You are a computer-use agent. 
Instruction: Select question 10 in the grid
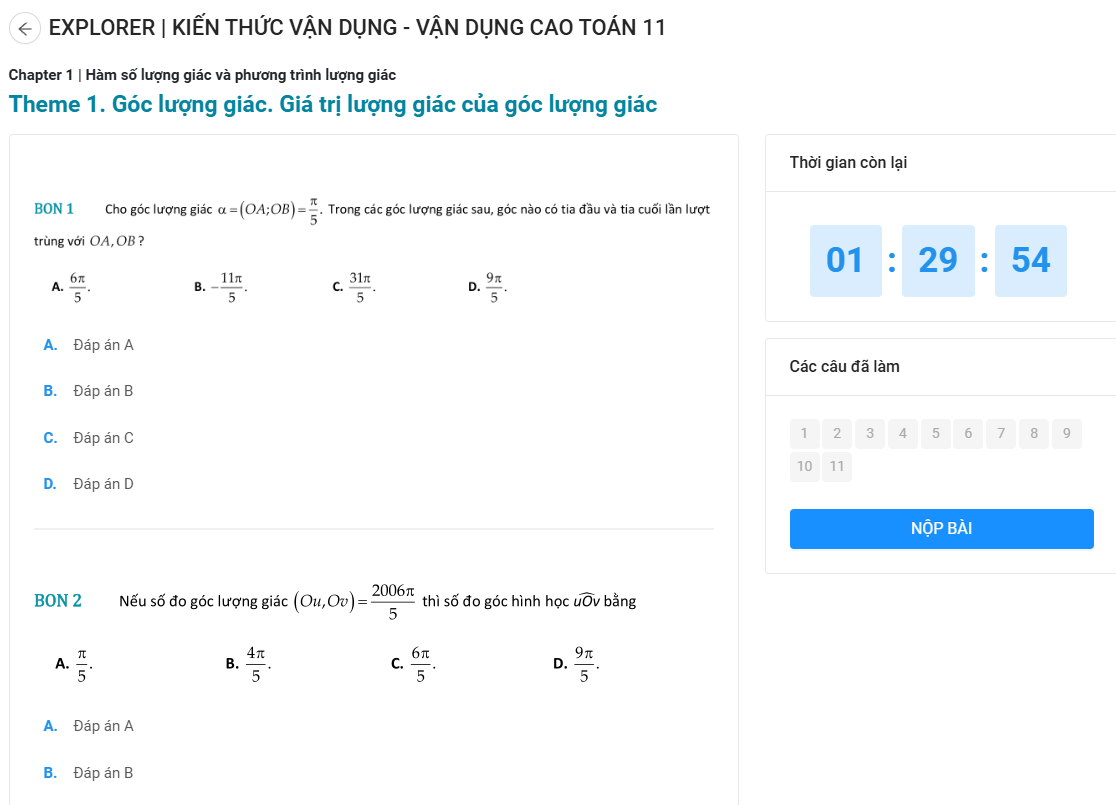[804, 467]
